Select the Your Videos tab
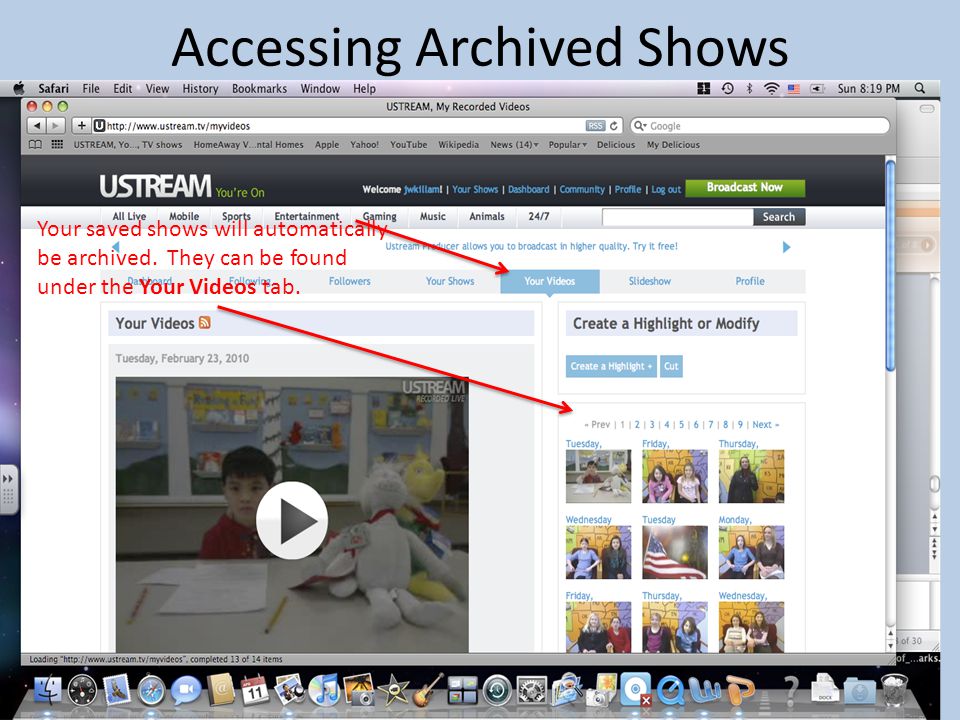 tap(550, 281)
